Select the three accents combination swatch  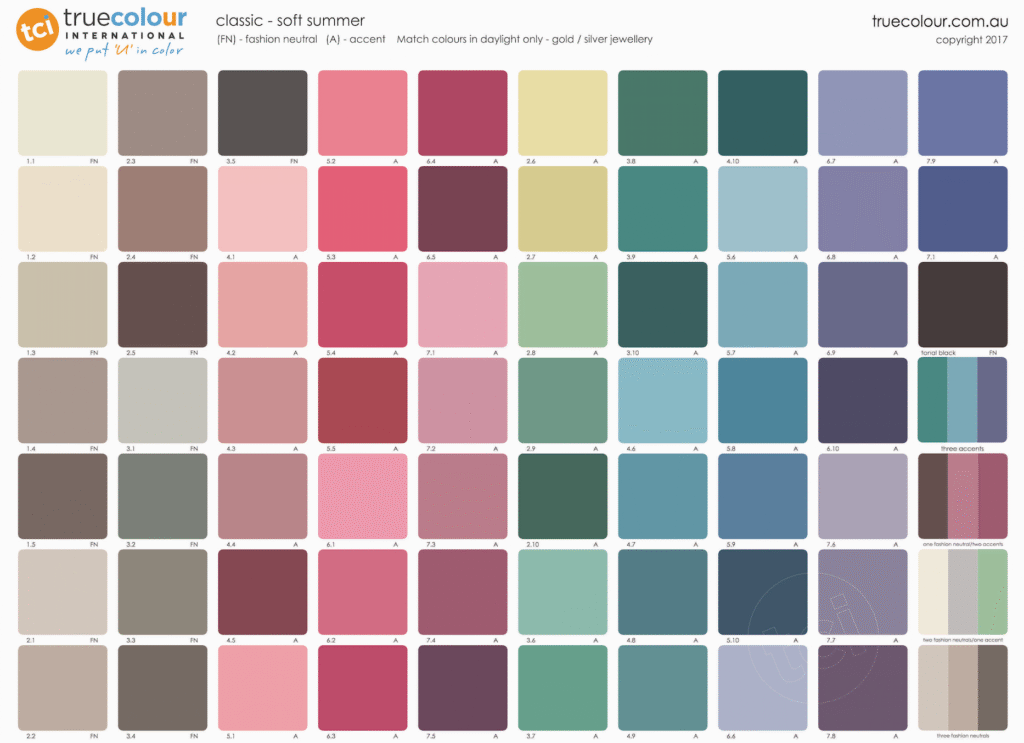pos(962,400)
